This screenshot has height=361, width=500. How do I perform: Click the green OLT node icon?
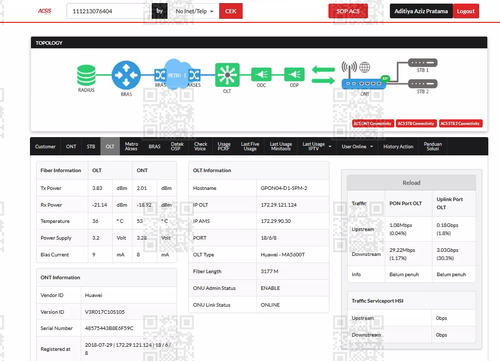point(227,75)
